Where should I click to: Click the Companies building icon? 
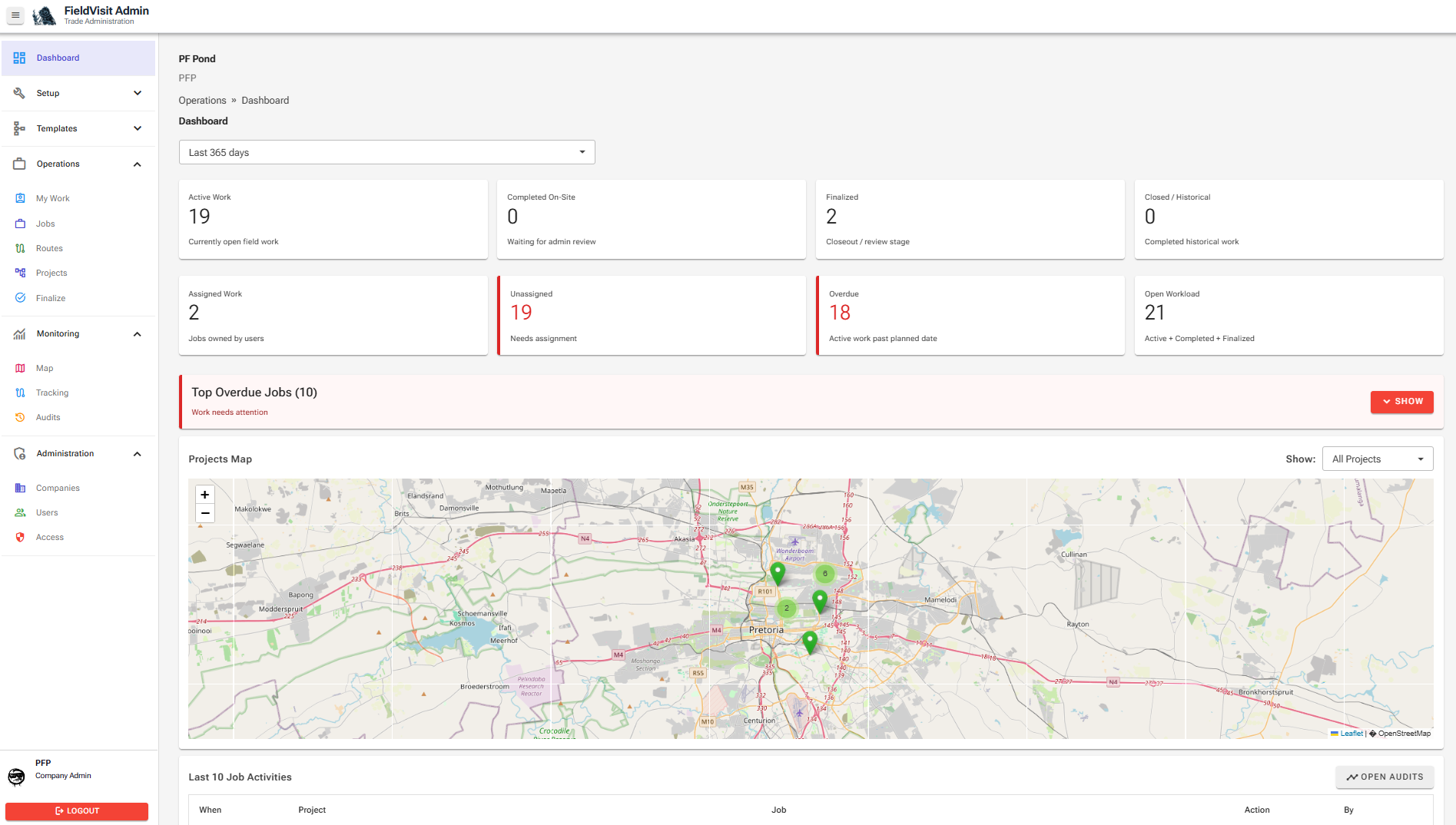[20, 488]
